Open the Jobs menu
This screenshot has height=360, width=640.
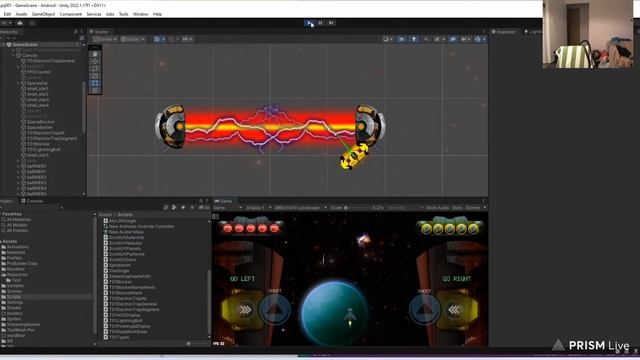pyautogui.click(x=110, y=14)
